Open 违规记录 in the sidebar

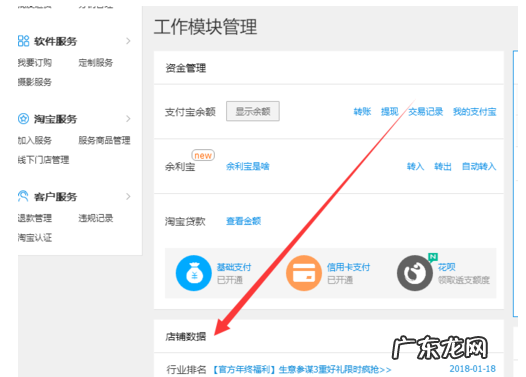click(96, 218)
